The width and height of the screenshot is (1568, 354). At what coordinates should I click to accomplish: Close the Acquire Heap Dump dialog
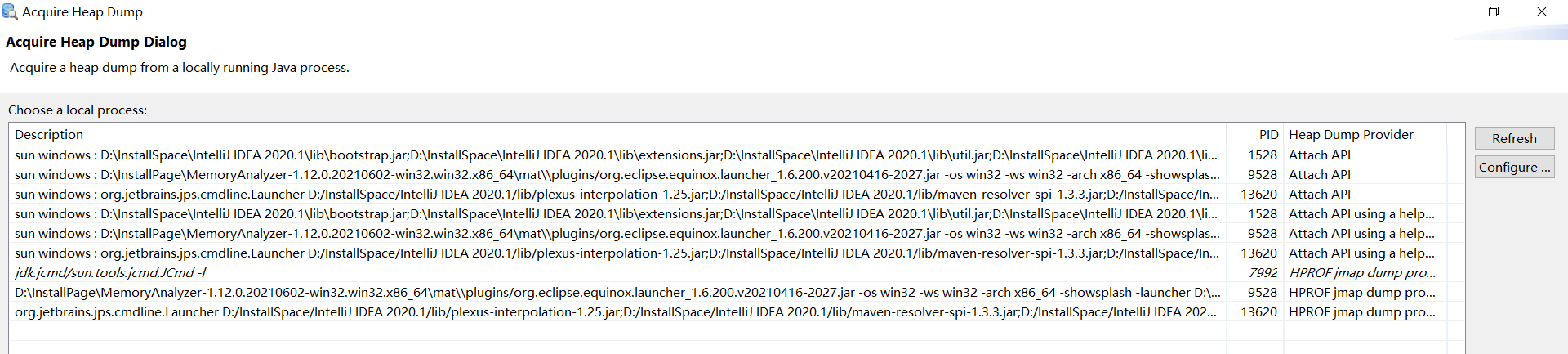1542,11
